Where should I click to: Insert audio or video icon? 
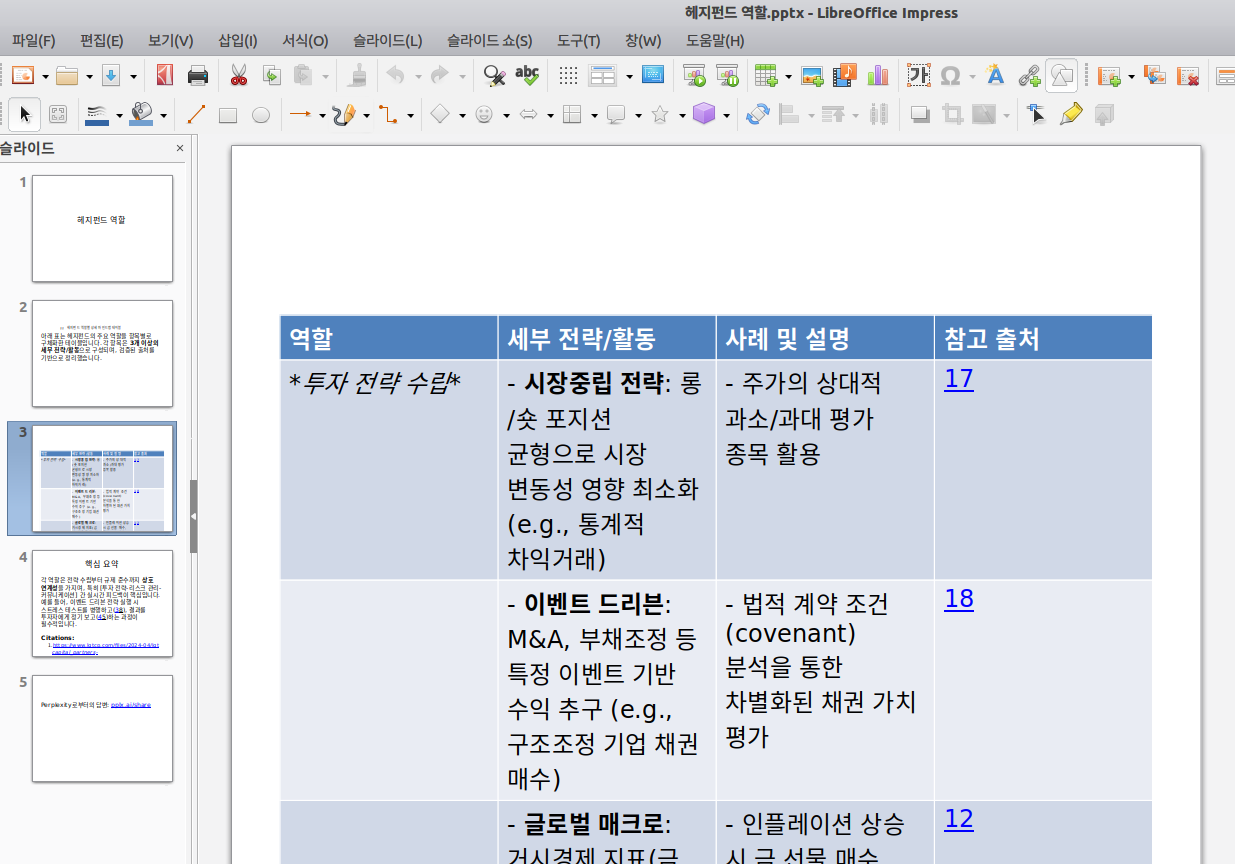click(845, 75)
